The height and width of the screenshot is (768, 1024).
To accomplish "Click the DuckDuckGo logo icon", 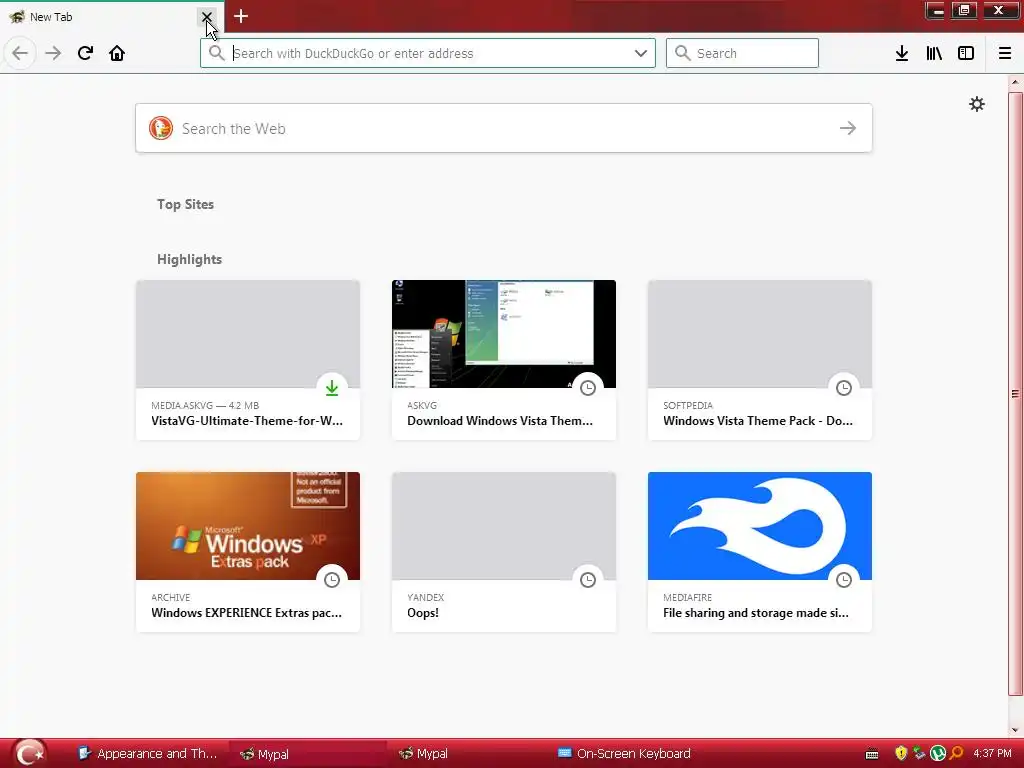I will [161, 128].
